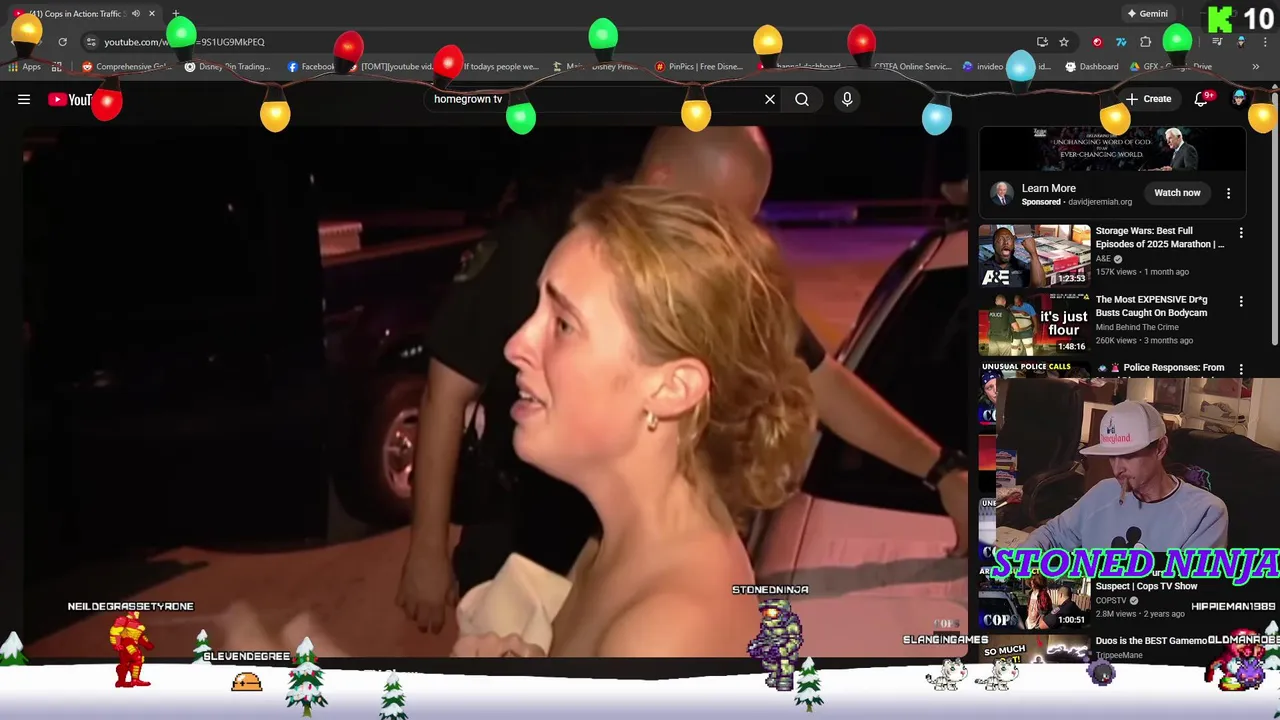This screenshot has width=1280, height=720.
Task: Open the Chrome three-dot menu
Action: click(x=1265, y=42)
